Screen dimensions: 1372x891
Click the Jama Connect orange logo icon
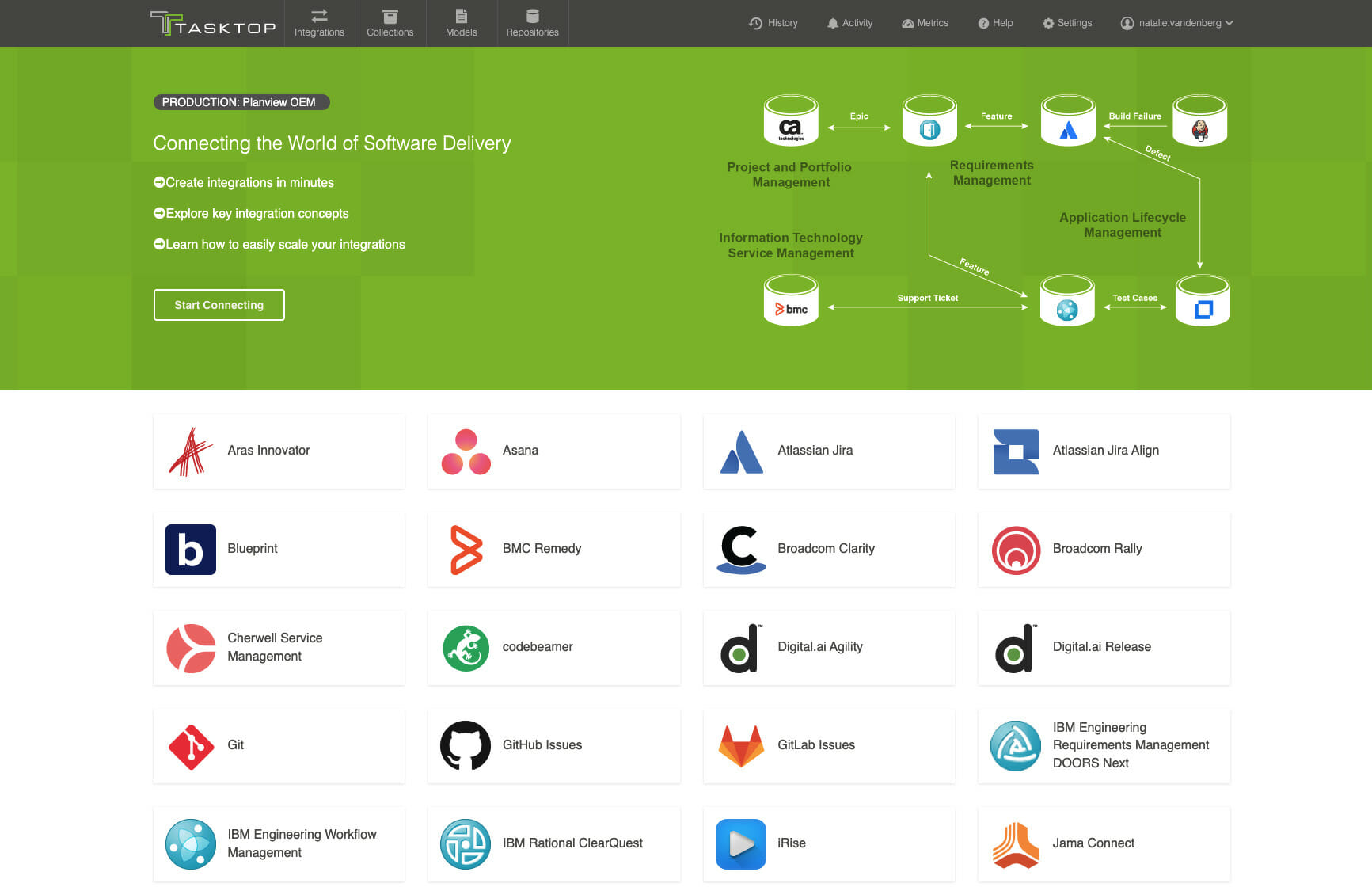[1016, 844]
